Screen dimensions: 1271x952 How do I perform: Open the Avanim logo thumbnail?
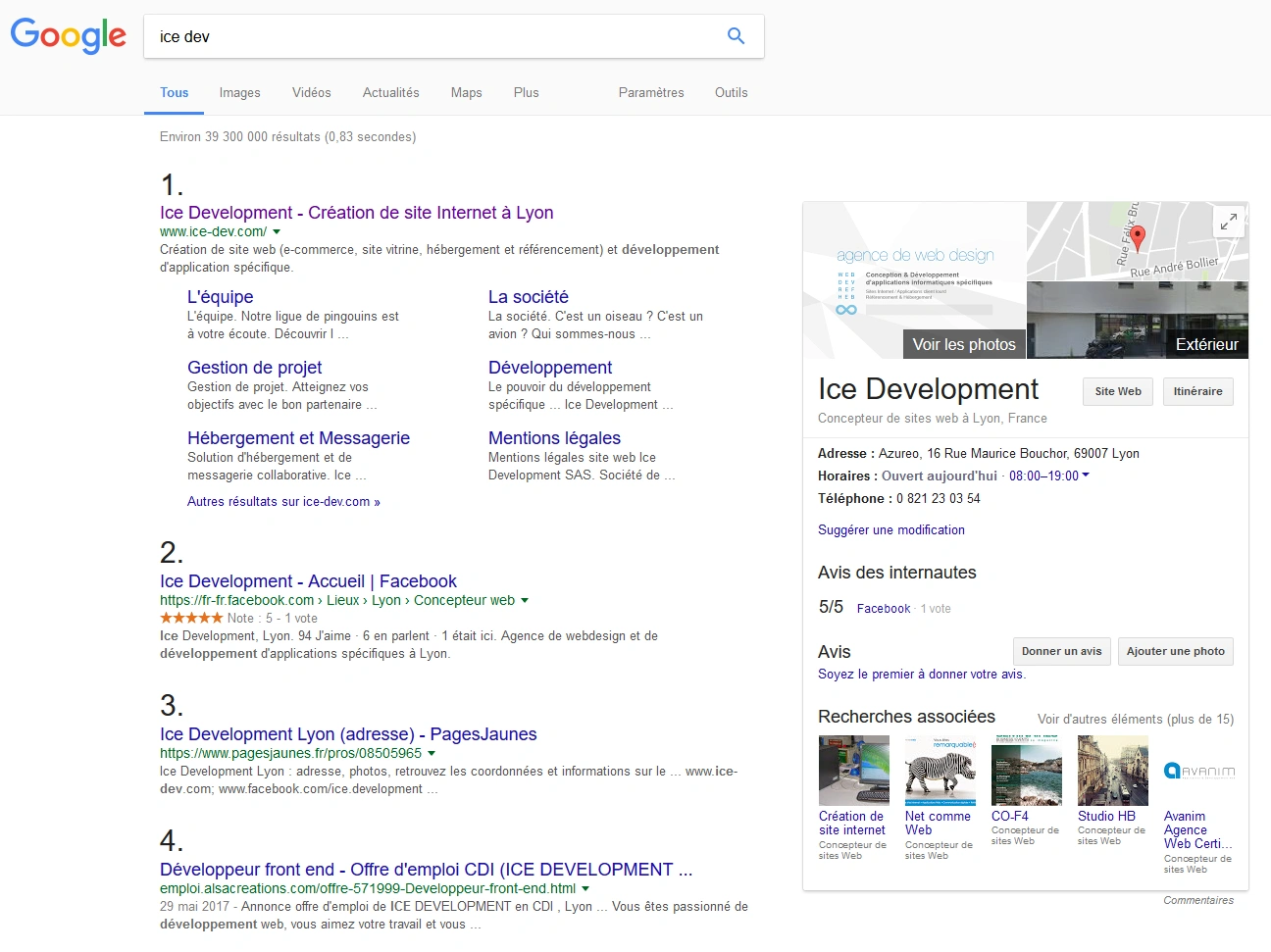pyautogui.click(x=1199, y=771)
